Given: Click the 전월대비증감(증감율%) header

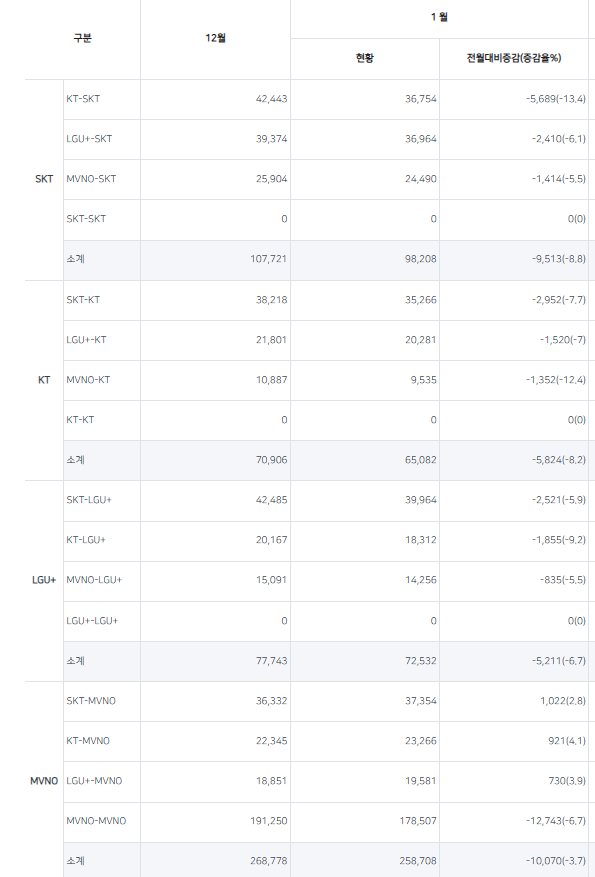Looking at the screenshot, I should tap(514, 58).
